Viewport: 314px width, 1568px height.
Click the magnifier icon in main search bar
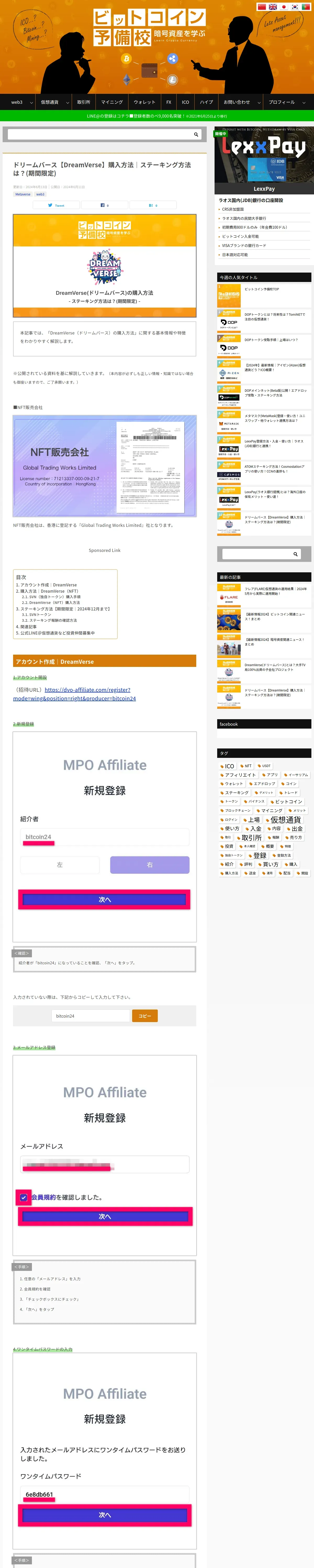[x=196, y=135]
